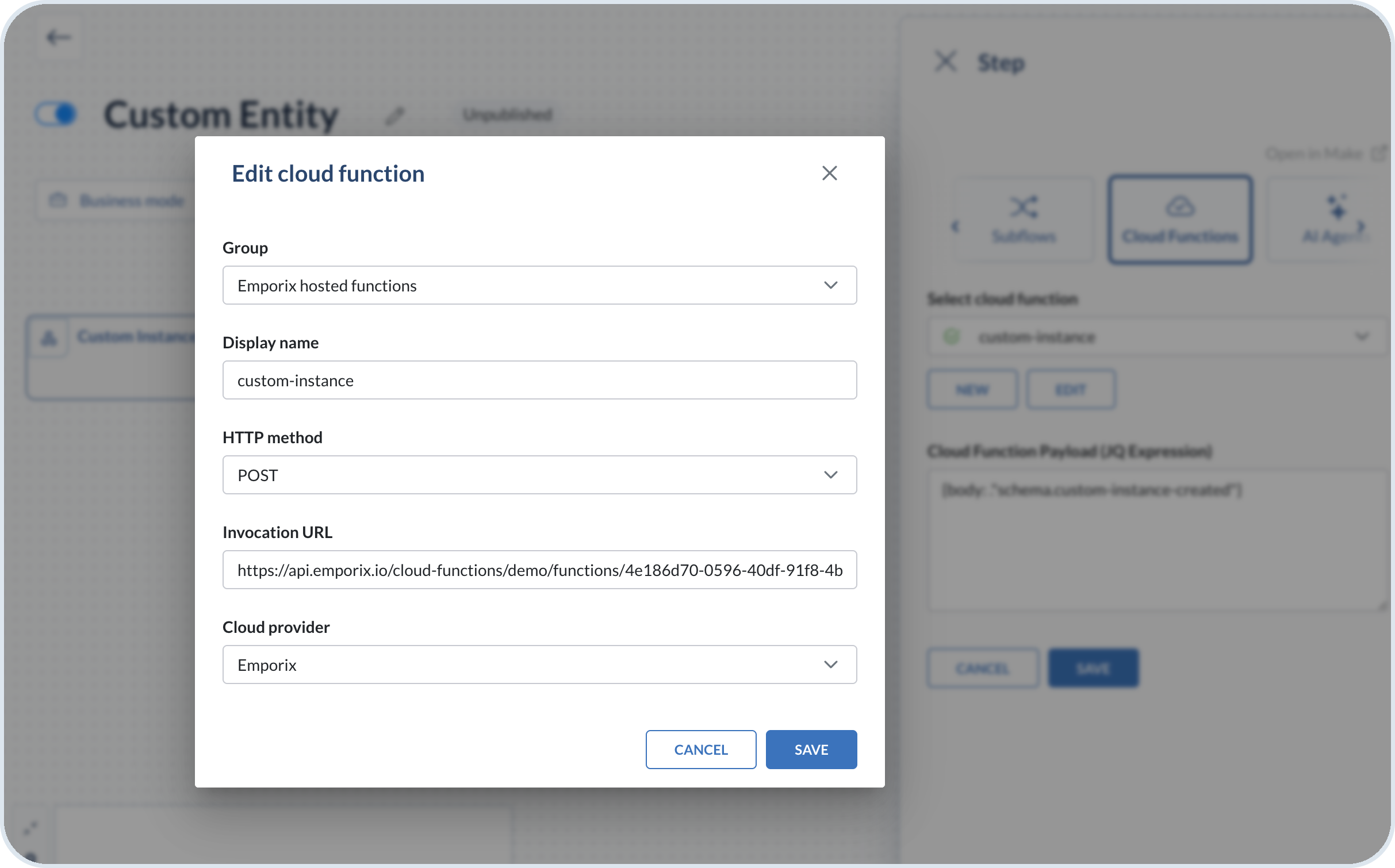Select the Cloud Functions step type
The height and width of the screenshot is (868, 1395).
click(x=1180, y=220)
